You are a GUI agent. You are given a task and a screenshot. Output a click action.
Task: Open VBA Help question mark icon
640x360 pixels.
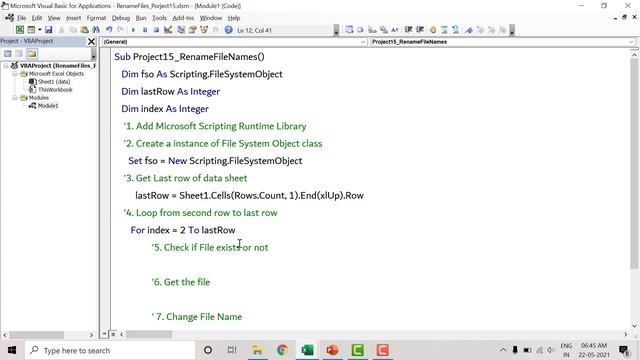point(229,30)
